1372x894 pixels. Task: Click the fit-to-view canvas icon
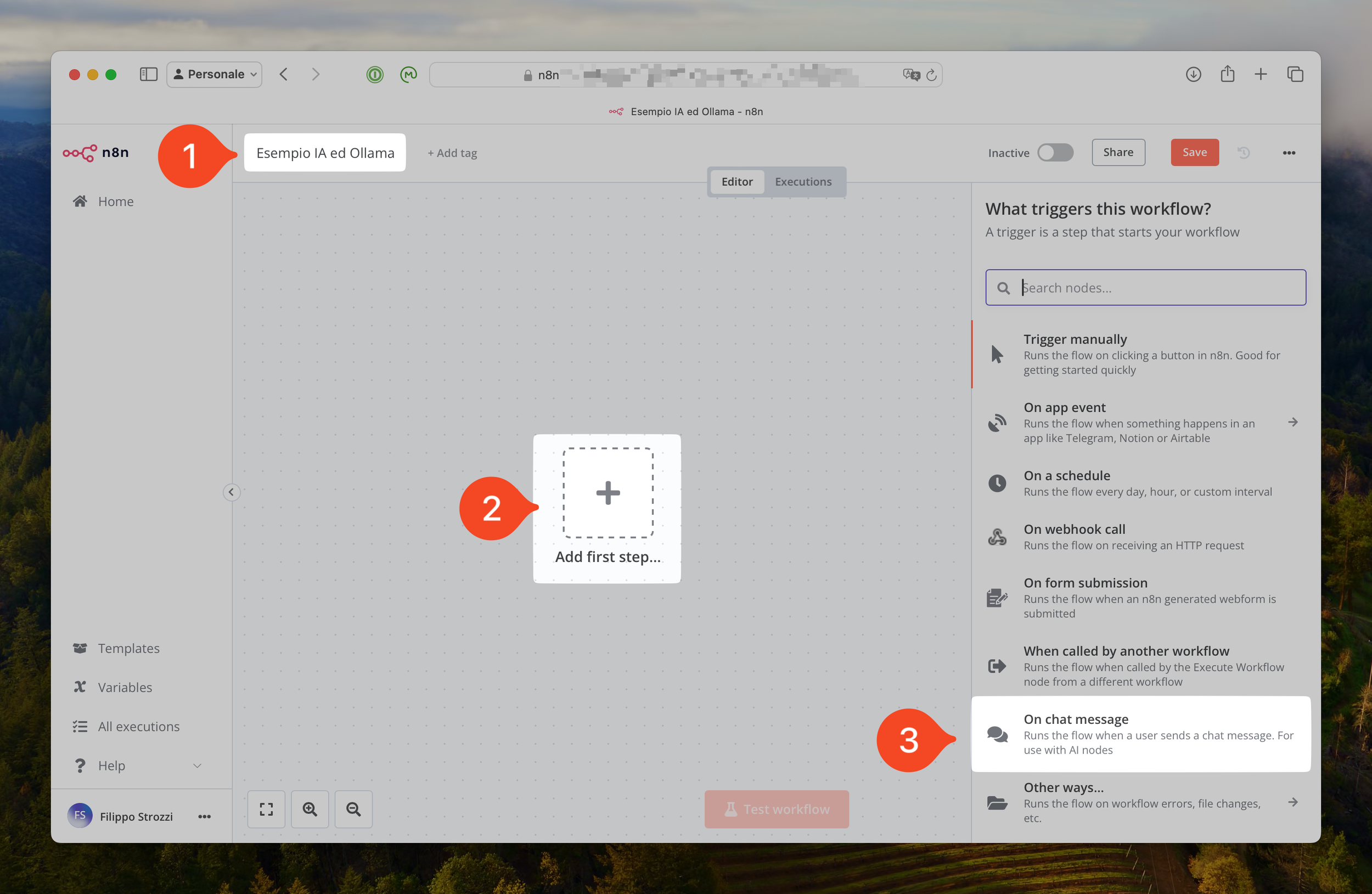tap(266, 809)
